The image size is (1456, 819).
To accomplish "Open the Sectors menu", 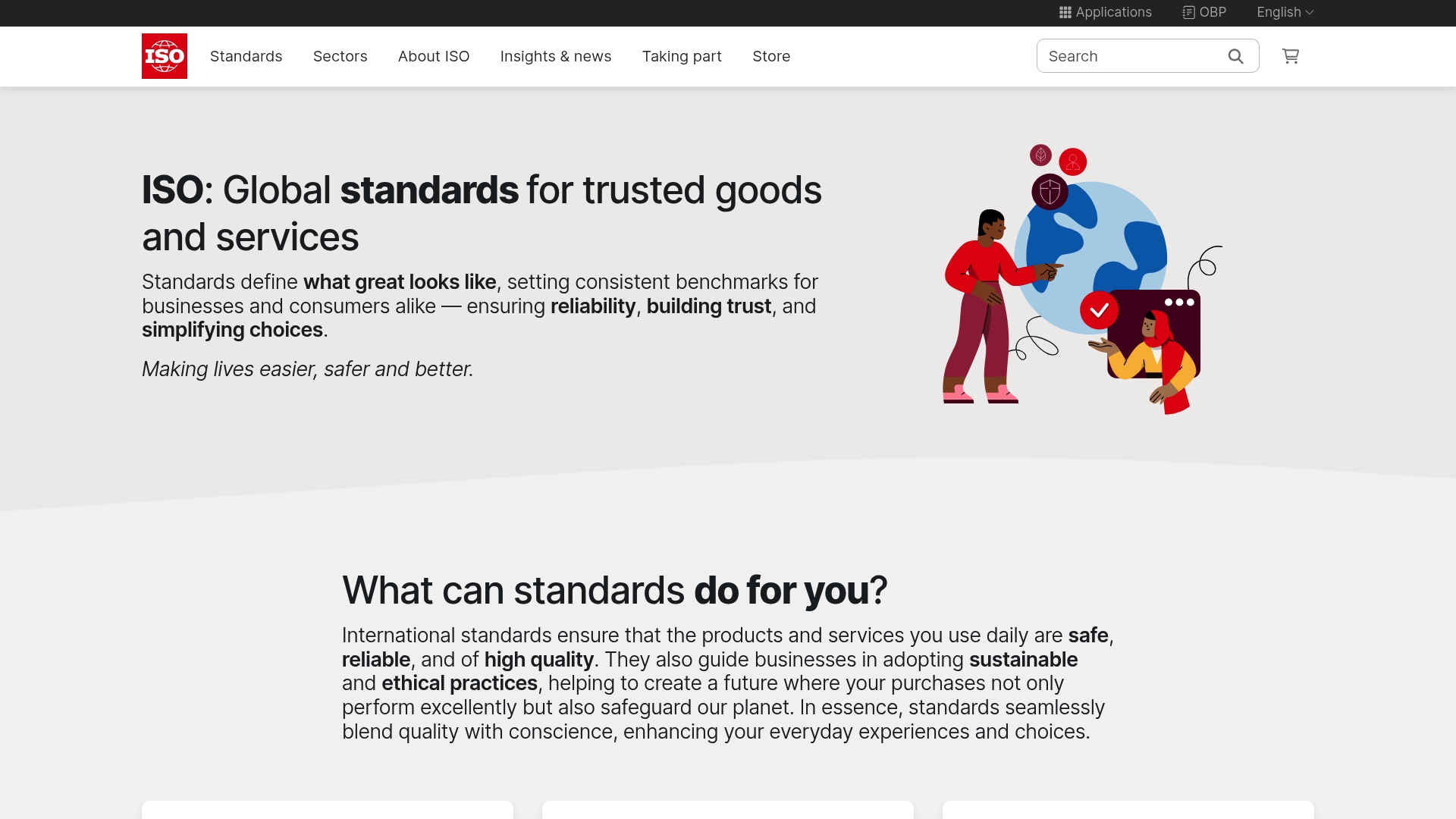I will pyautogui.click(x=340, y=55).
